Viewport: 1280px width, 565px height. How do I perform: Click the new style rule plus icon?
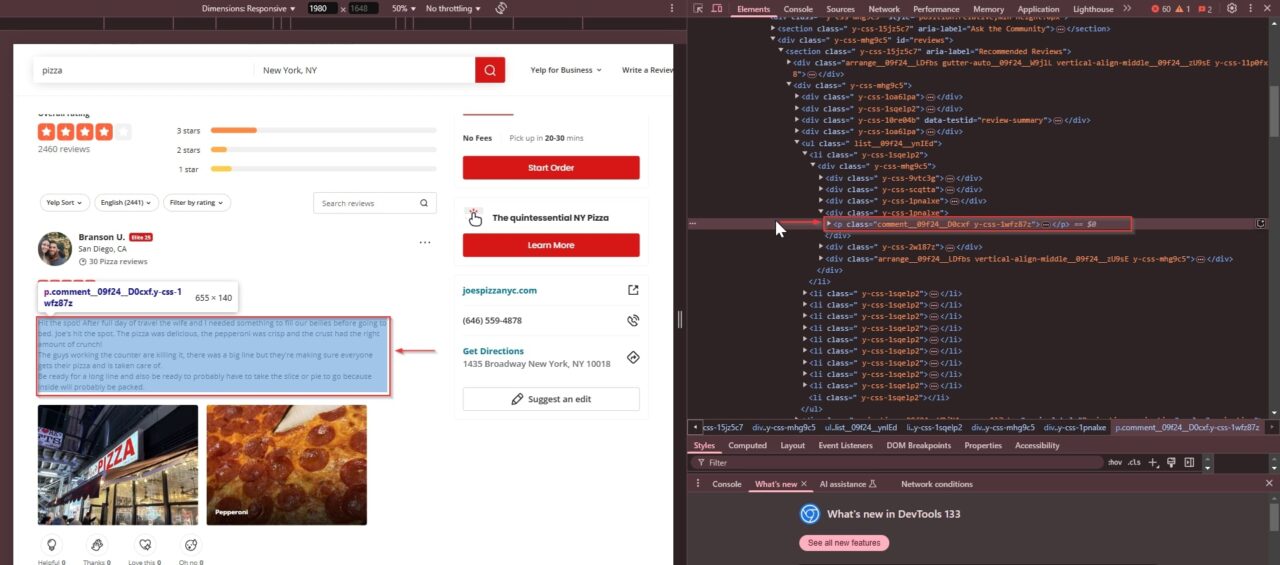click(1153, 463)
